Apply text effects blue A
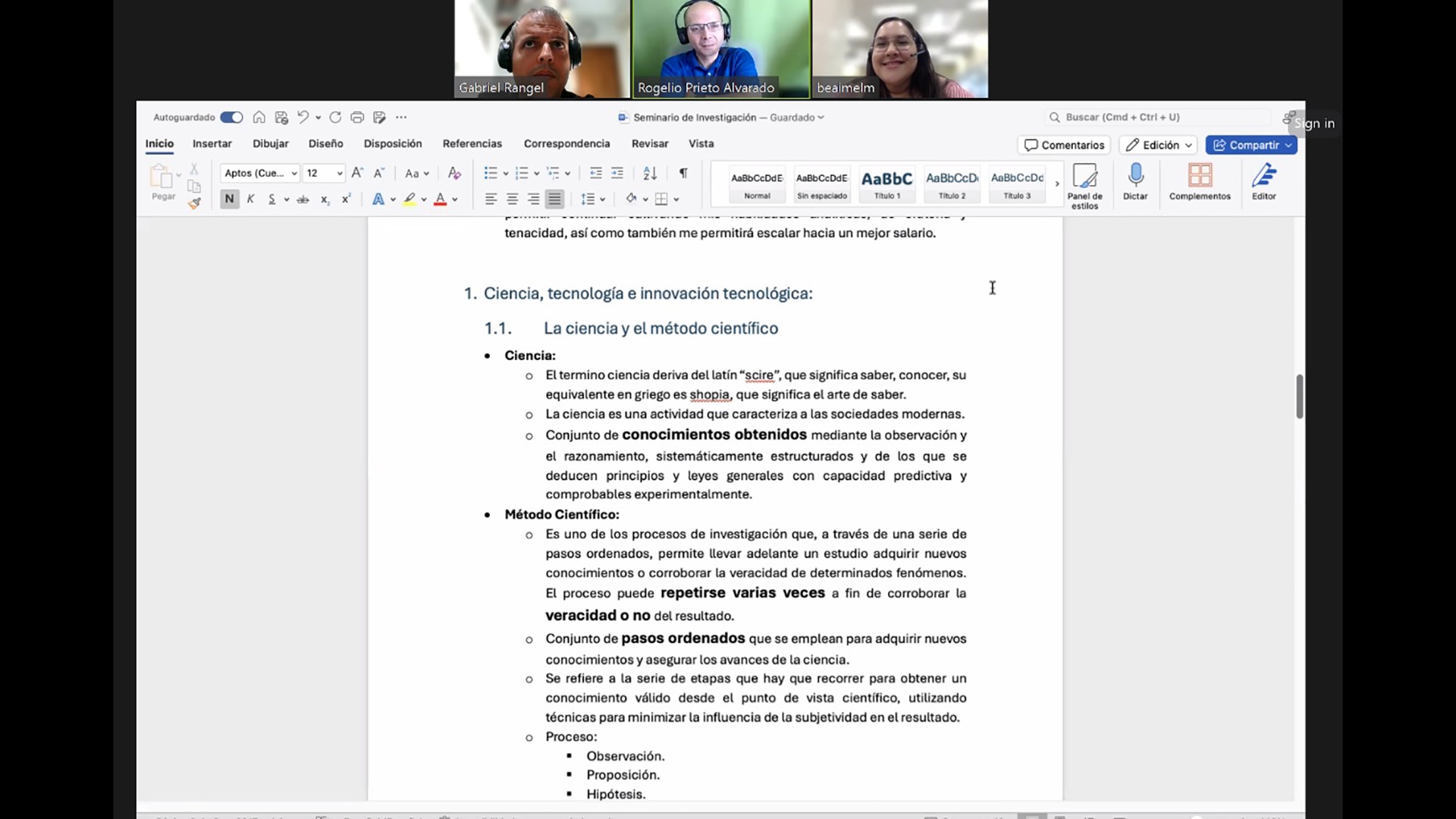This screenshot has height=819, width=1456. [378, 199]
